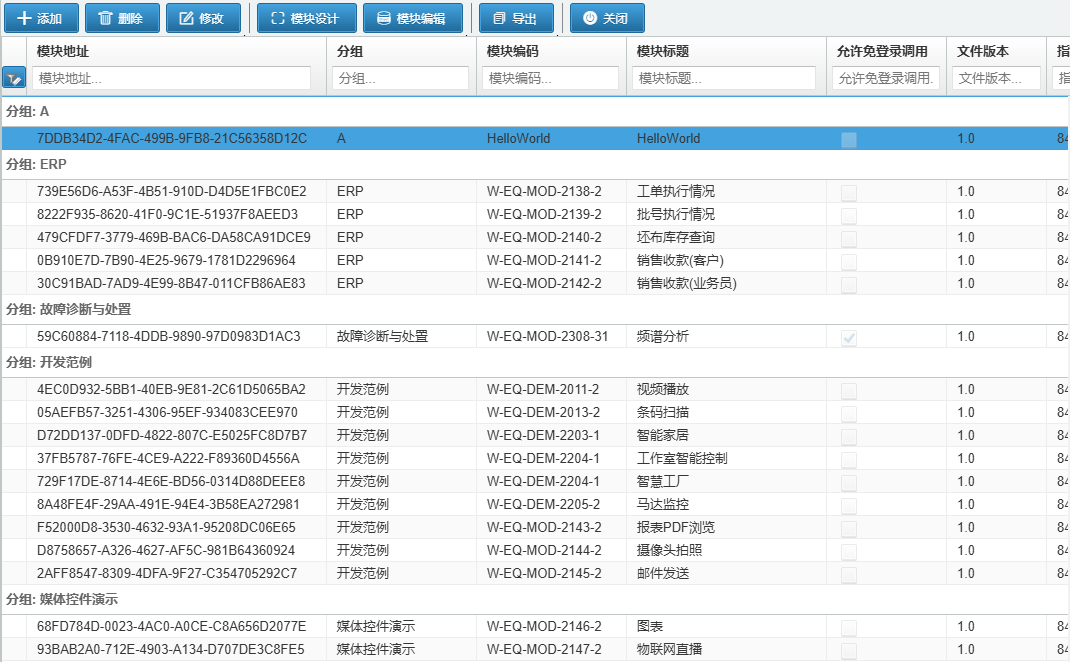
Task: Enable 允许免登录调用 for 工单执行情况
Action: (x=849, y=192)
